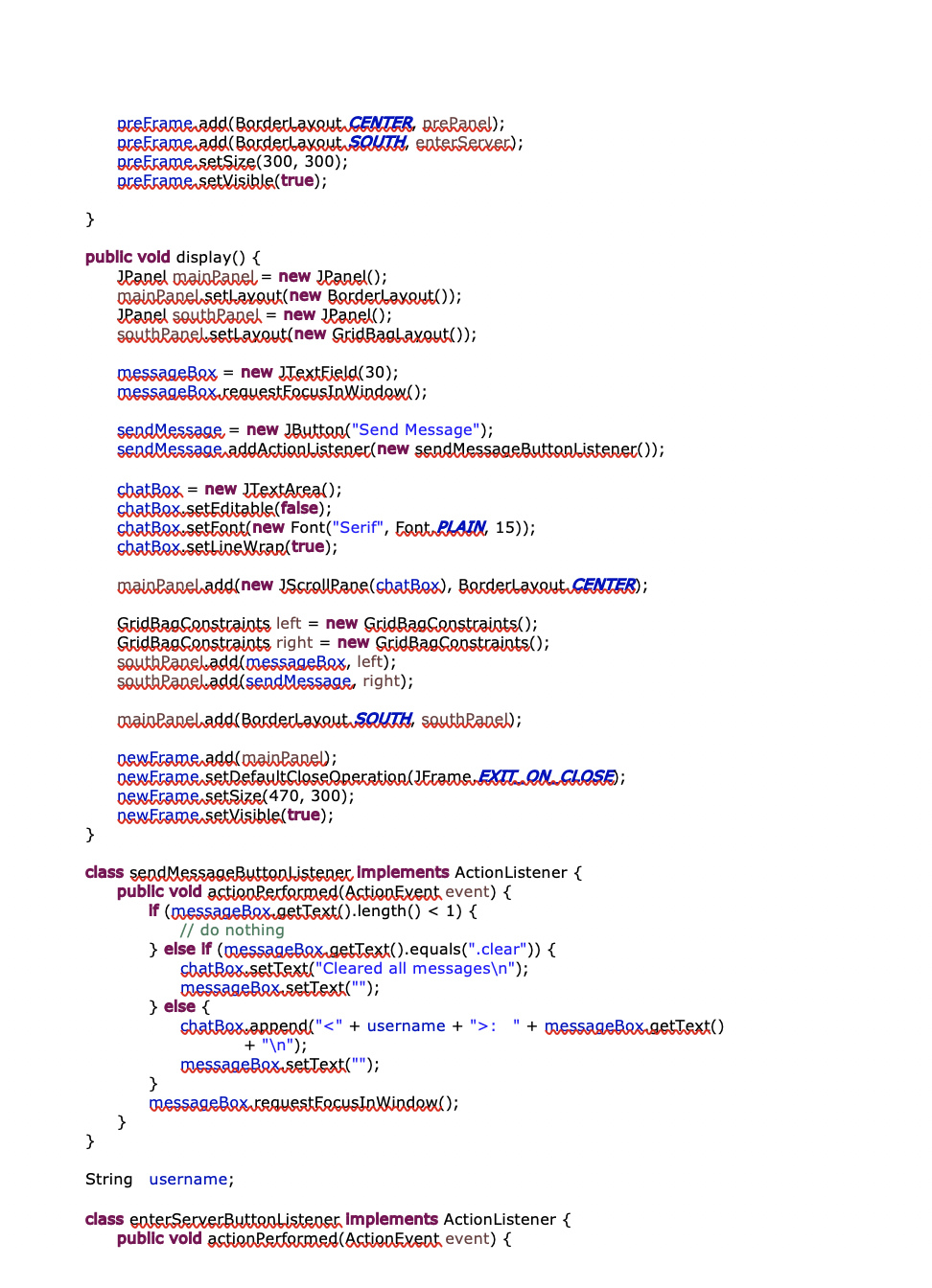Click the '// do nothing' comment
The width and height of the screenshot is (932, 1288).
tap(232, 931)
